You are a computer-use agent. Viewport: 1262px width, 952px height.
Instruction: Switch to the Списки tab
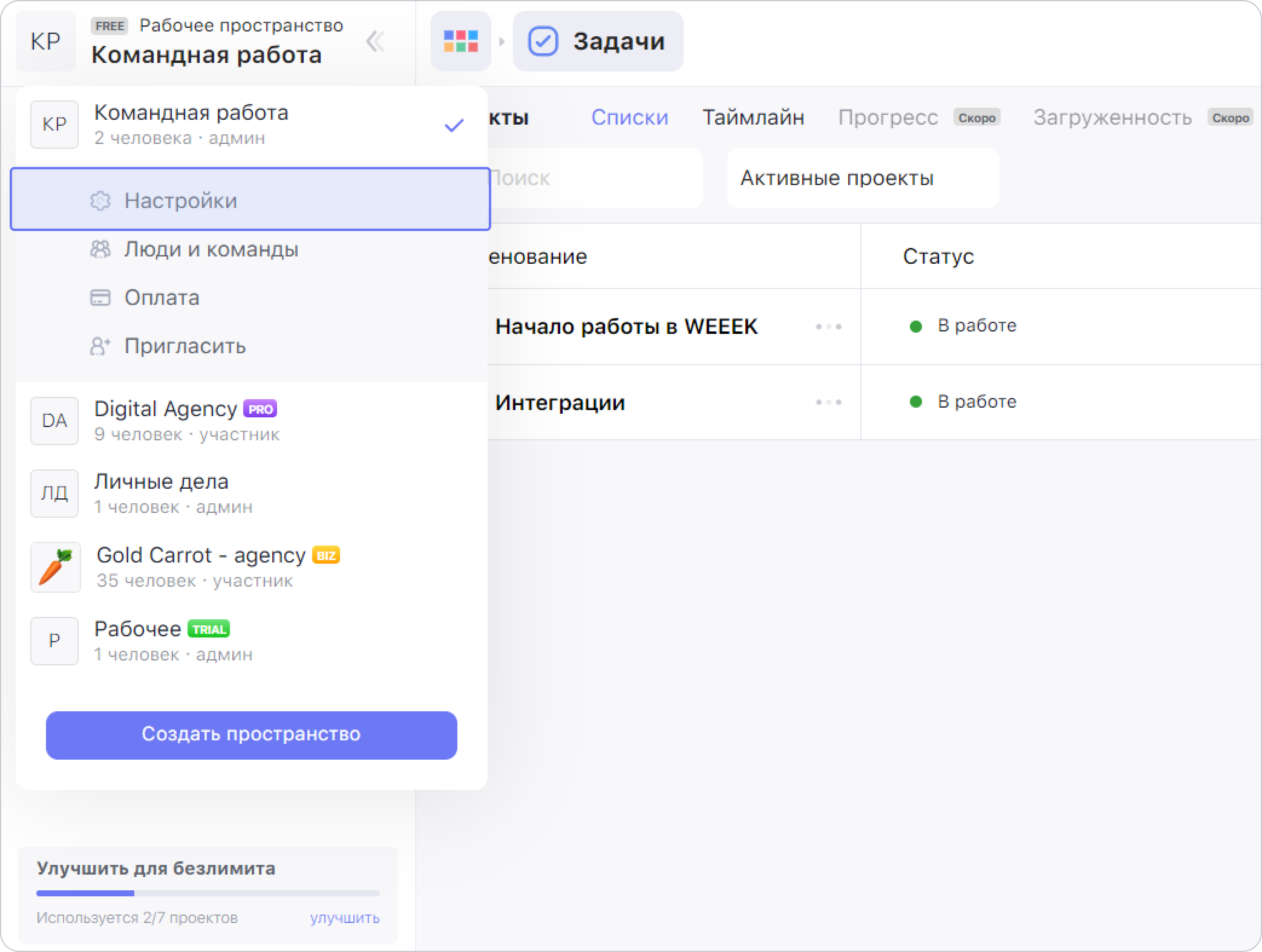(629, 117)
